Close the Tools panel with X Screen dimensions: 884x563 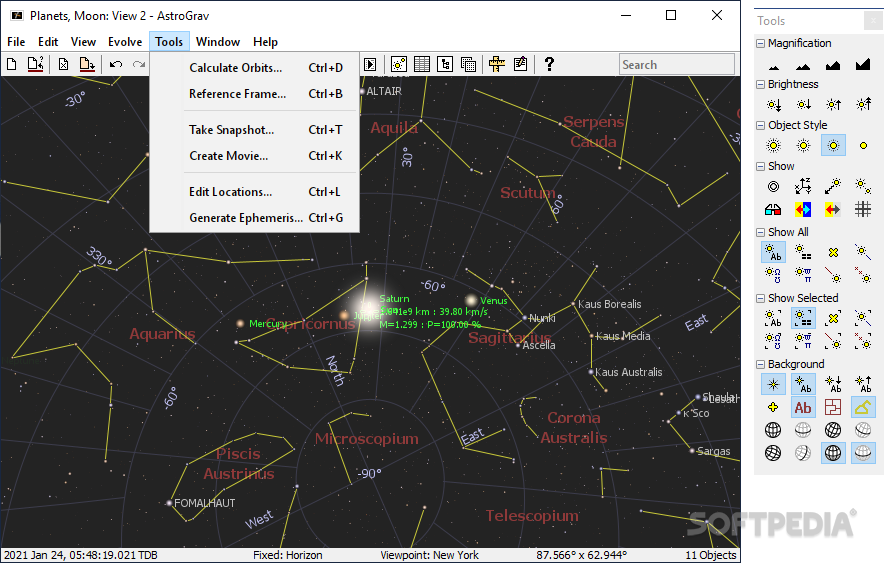coord(873,21)
